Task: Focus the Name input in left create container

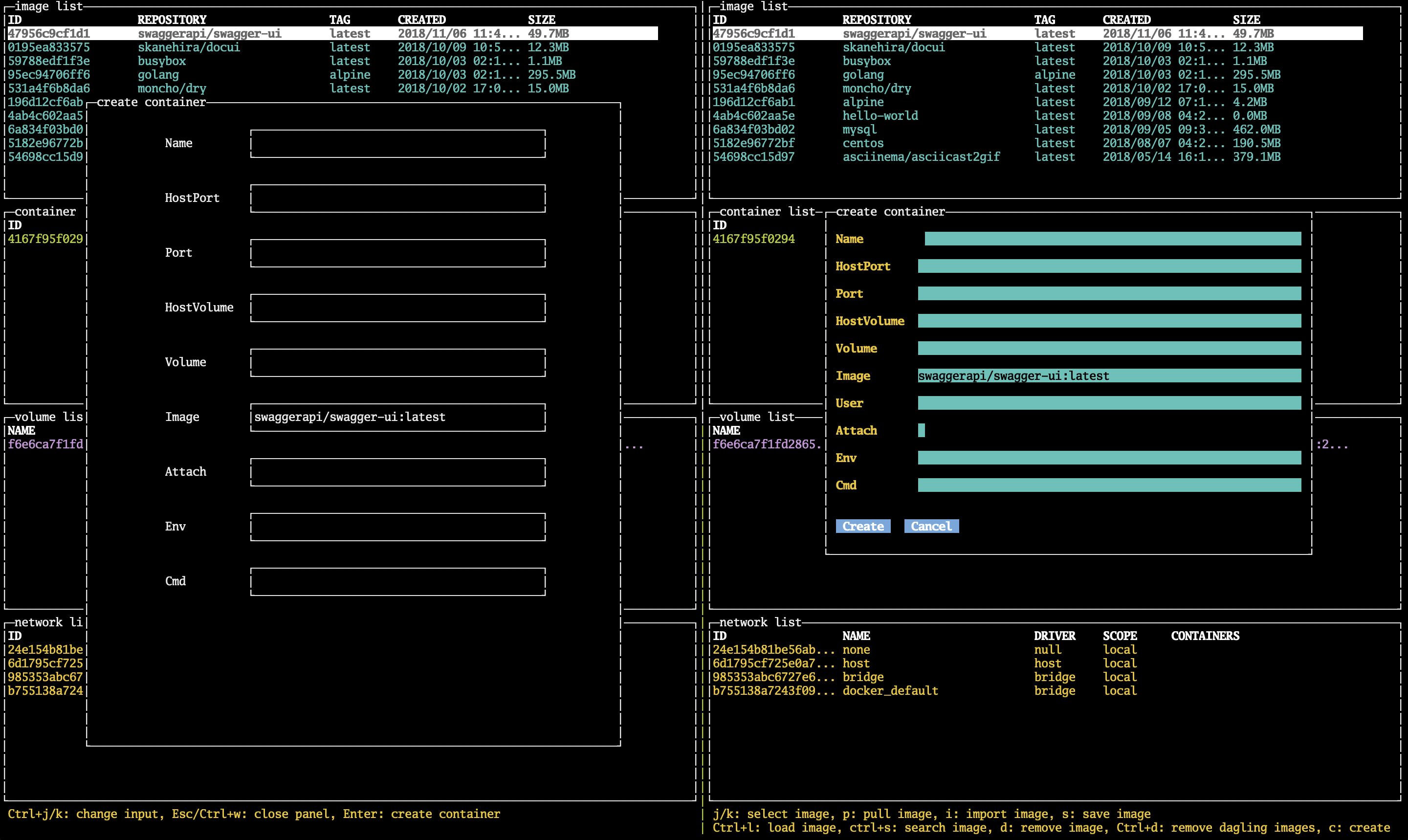Action: tap(398, 143)
